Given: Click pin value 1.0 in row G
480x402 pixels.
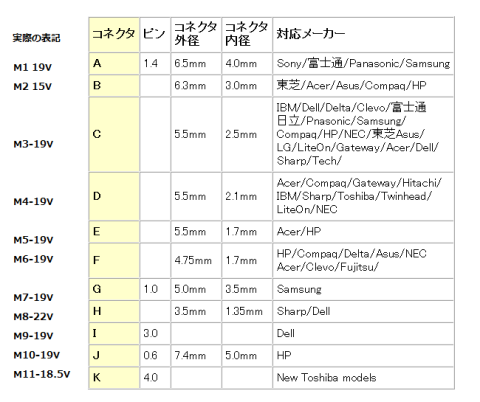Looking at the screenshot, I should click(155, 289).
